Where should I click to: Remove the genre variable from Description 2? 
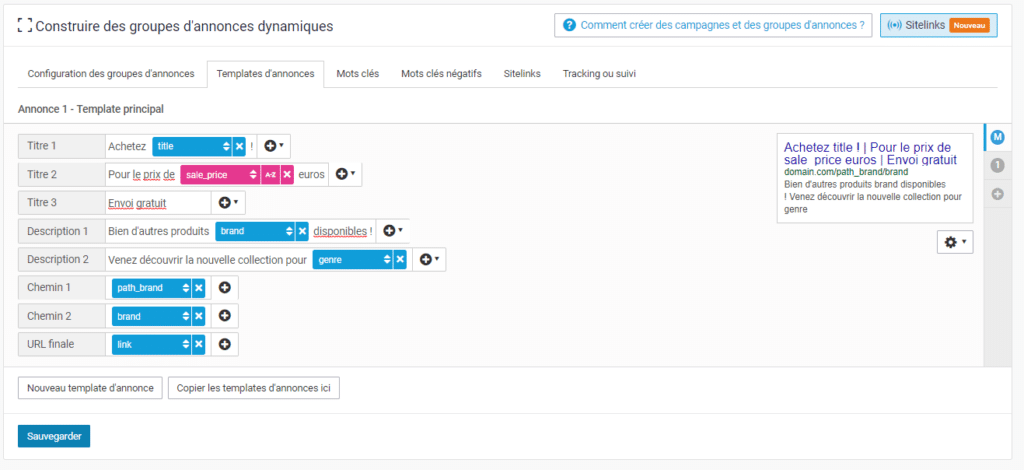click(400, 260)
